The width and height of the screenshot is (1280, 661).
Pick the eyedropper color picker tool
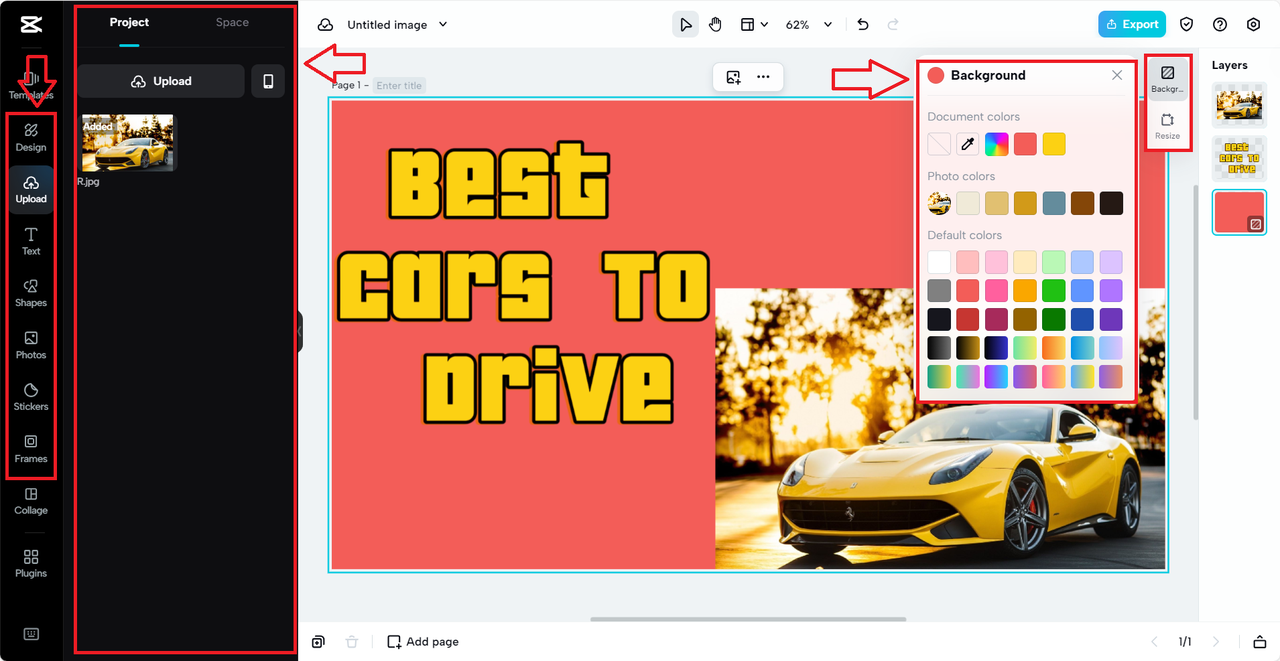pyautogui.click(x=968, y=144)
